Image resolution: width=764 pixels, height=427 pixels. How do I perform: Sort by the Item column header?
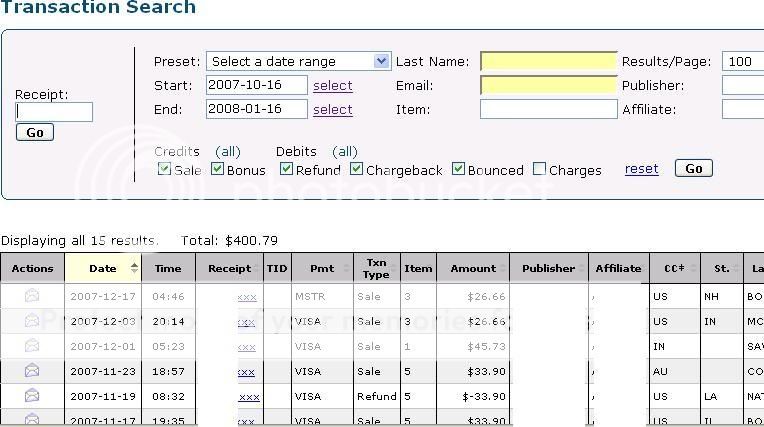point(418,268)
